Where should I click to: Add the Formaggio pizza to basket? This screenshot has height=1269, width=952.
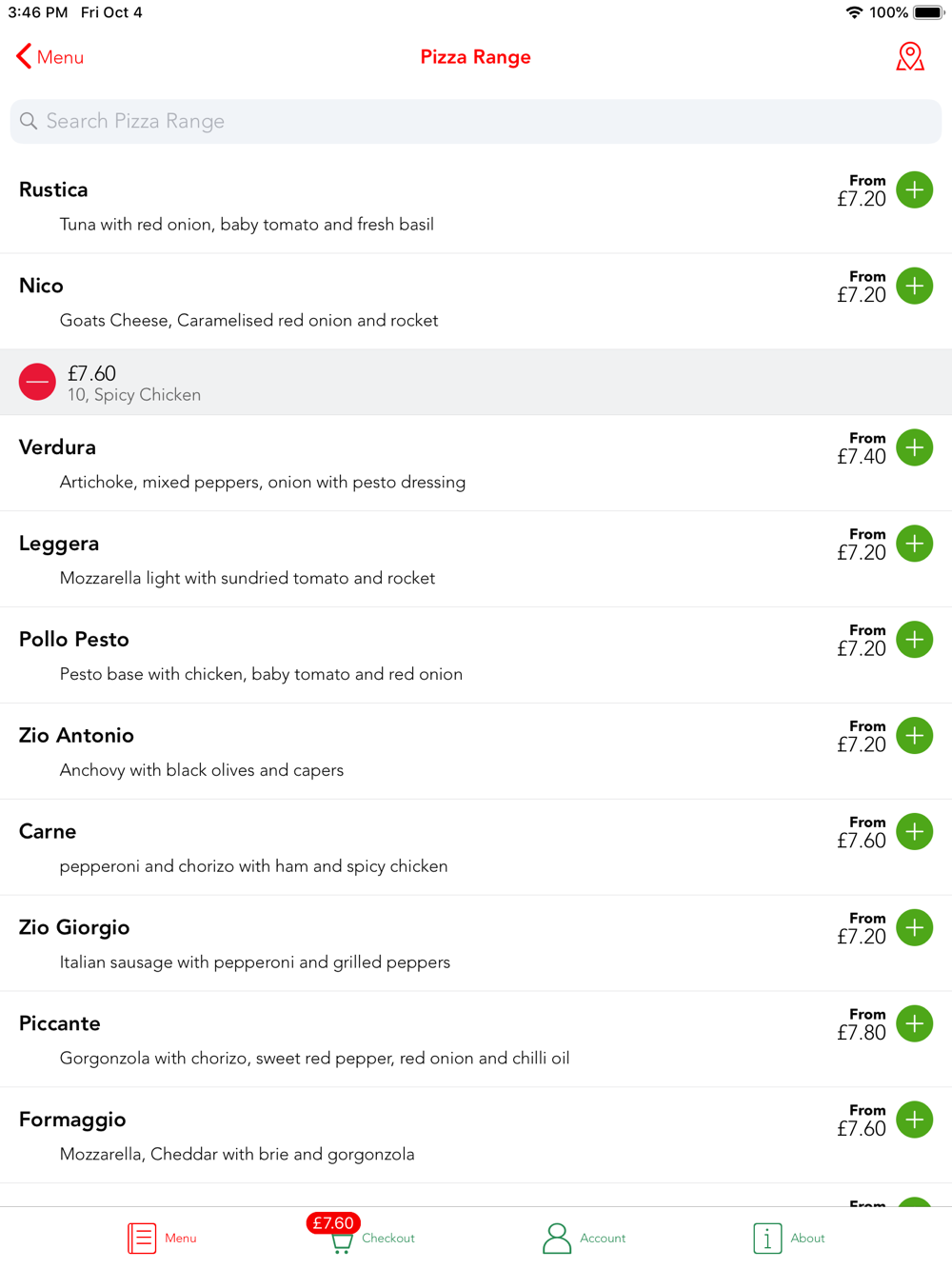tap(915, 1120)
